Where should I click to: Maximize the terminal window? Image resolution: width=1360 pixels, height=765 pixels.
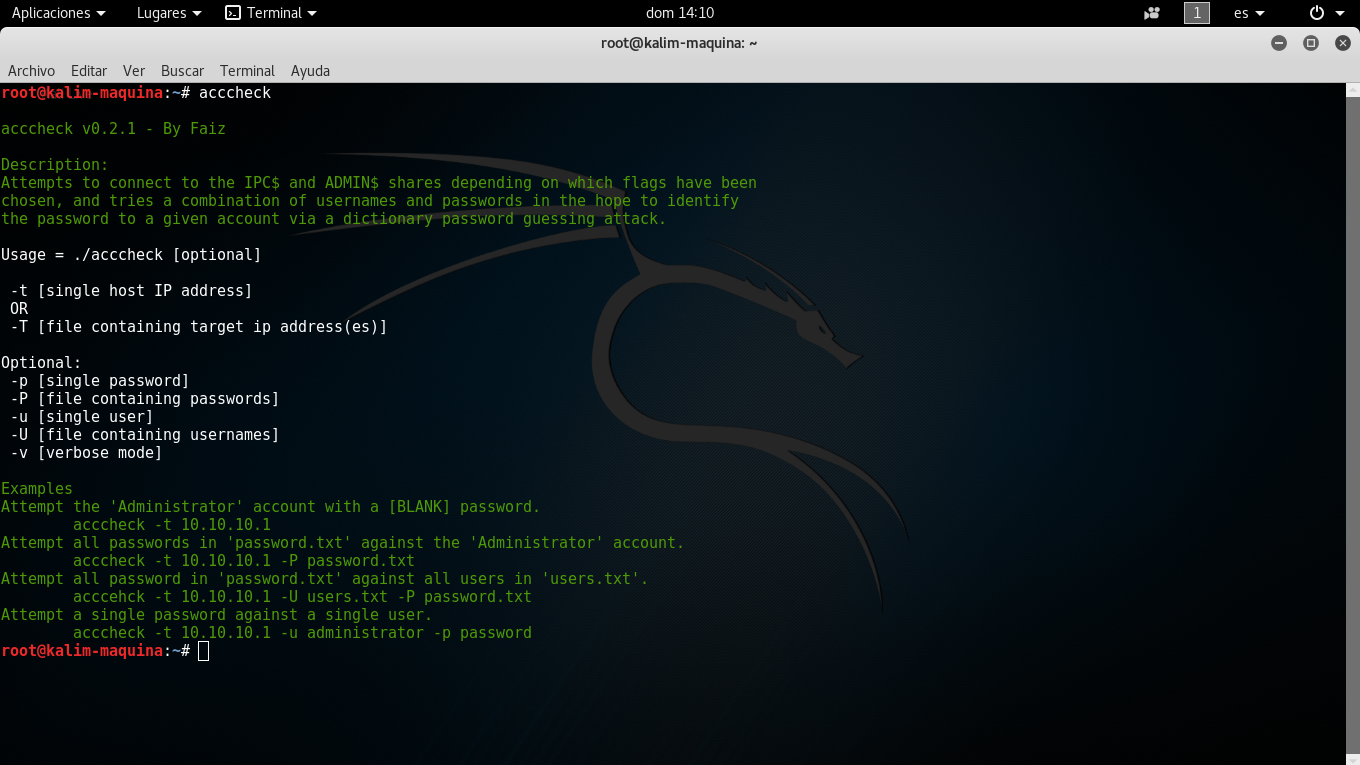tap(1311, 43)
